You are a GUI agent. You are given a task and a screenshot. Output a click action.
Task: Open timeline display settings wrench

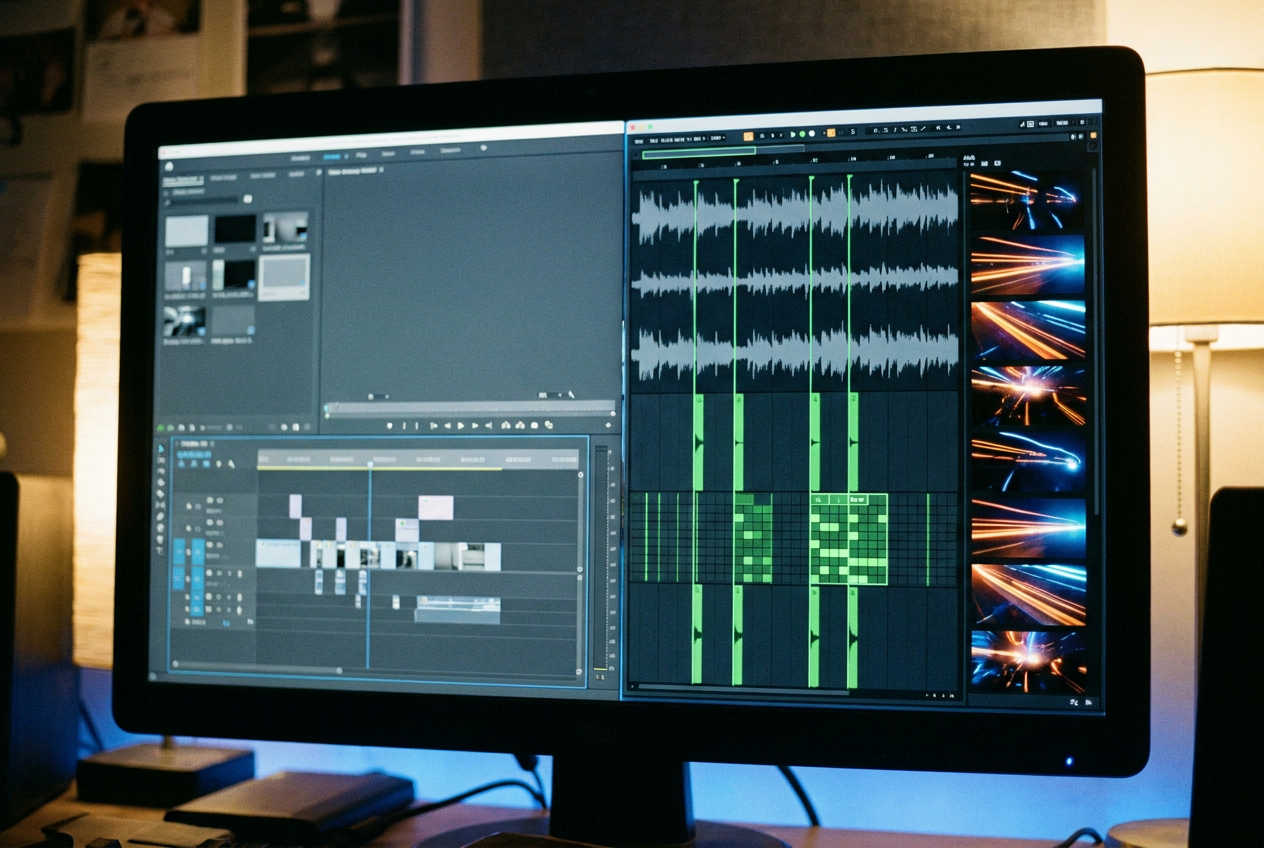[231, 464]
